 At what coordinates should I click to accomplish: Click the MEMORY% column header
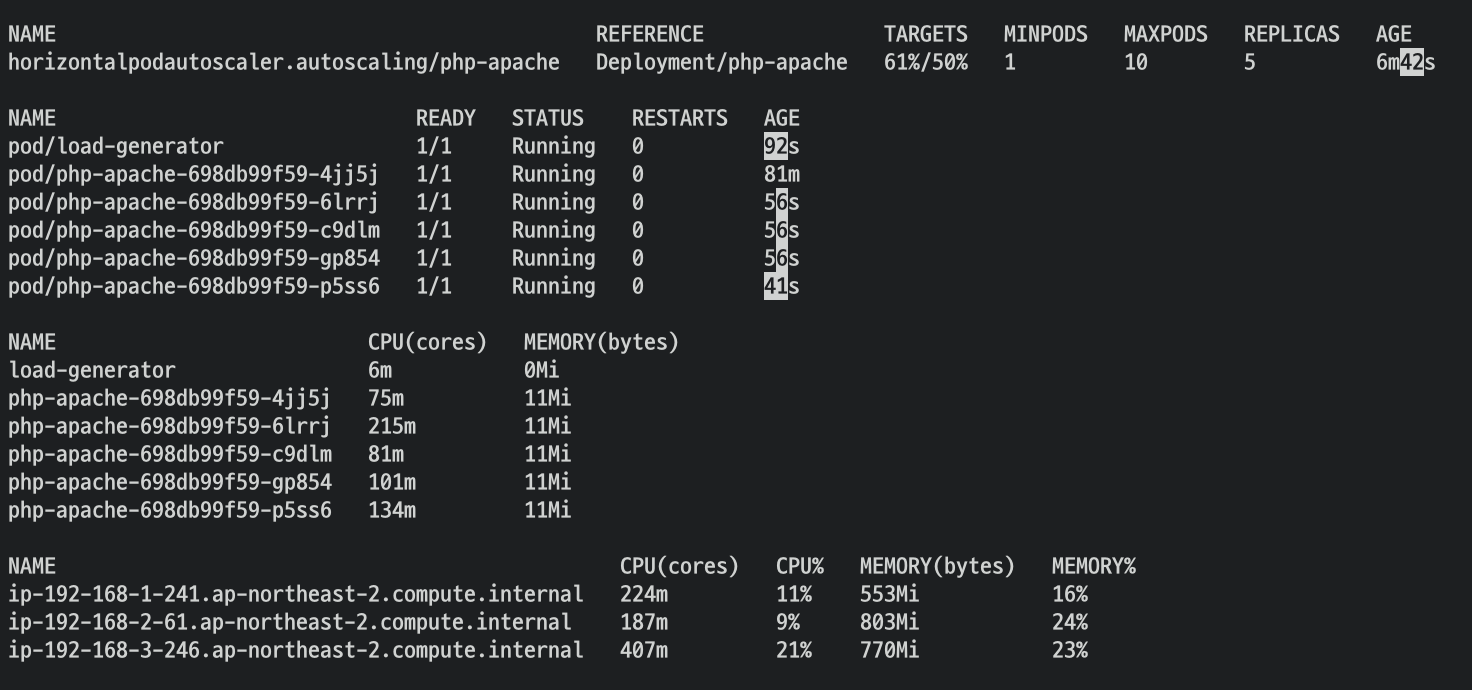(x=1094, y=566)
